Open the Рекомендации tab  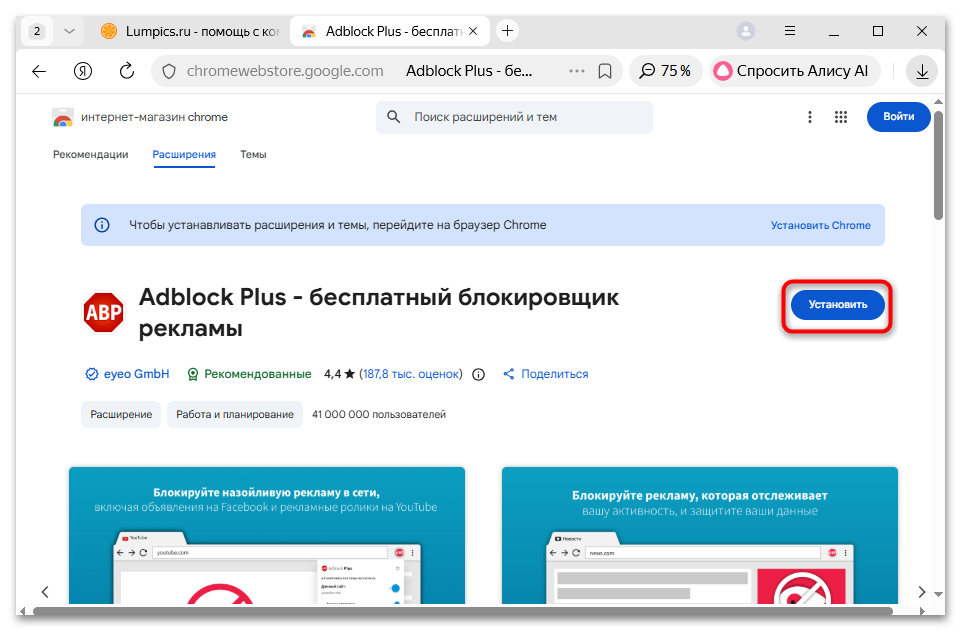[x=91, y=154]
